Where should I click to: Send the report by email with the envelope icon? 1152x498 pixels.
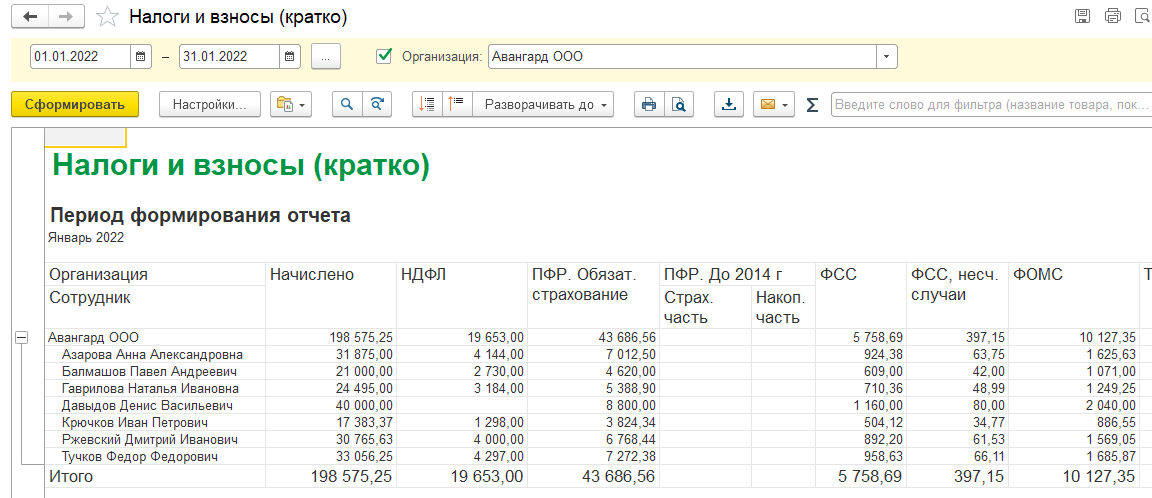click(x=767, y=104)
